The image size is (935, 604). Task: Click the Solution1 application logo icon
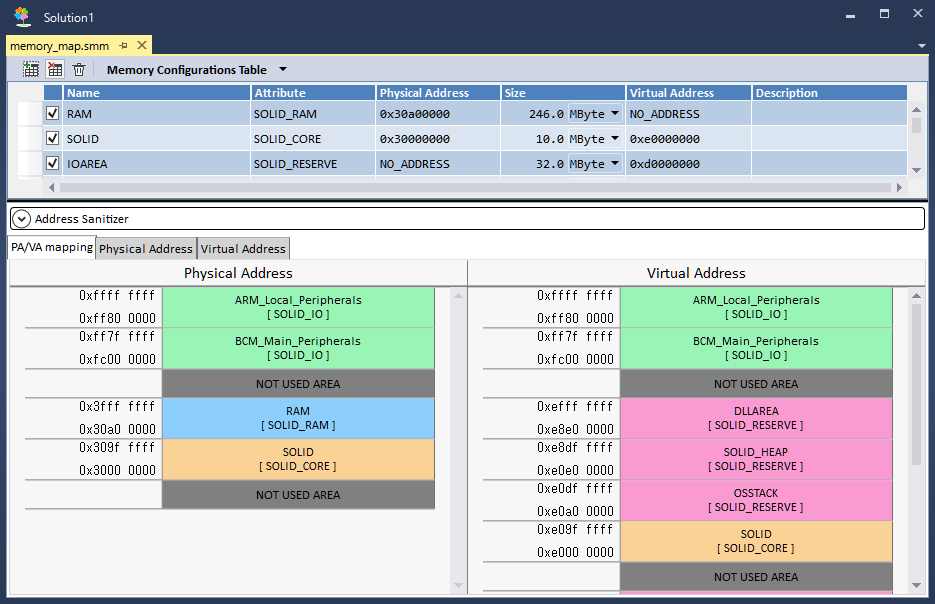[x=21, y=17]
